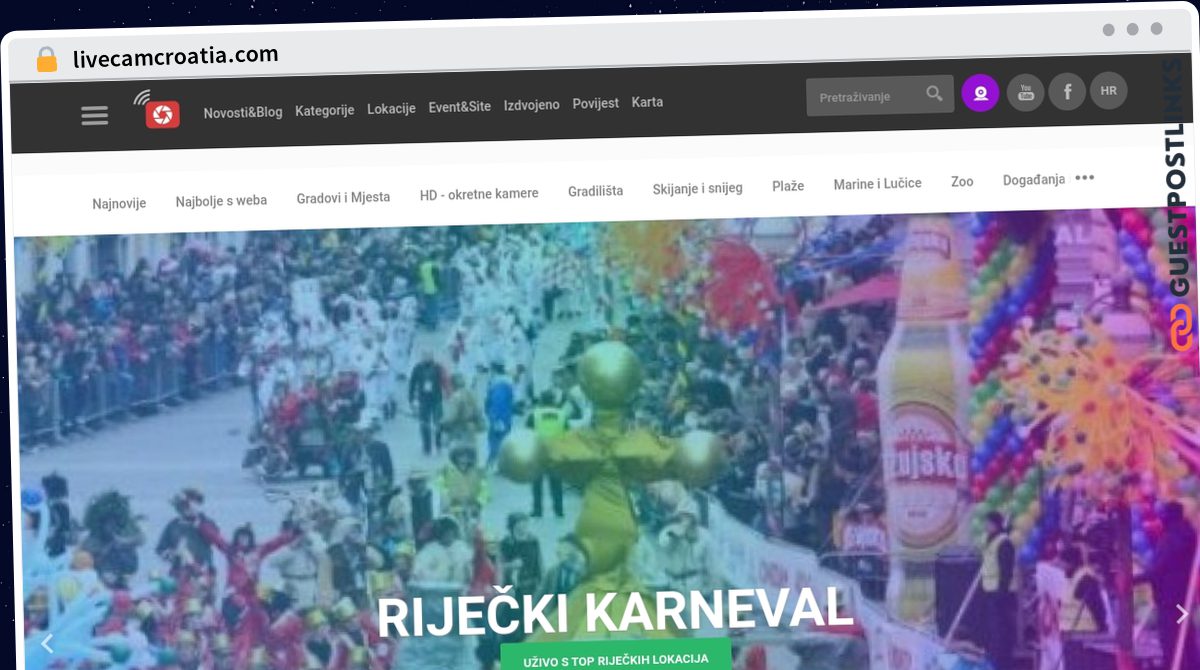Open the Lokacije menu
This screenshot has width=1200, height=670.
click(391, 108)
